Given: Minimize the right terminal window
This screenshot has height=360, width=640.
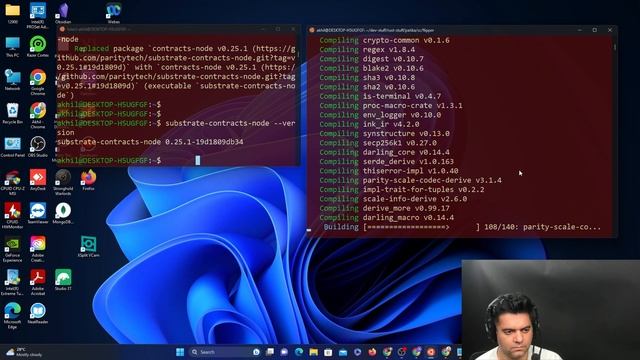Looking at the screenshot, I should coord(580,30).
